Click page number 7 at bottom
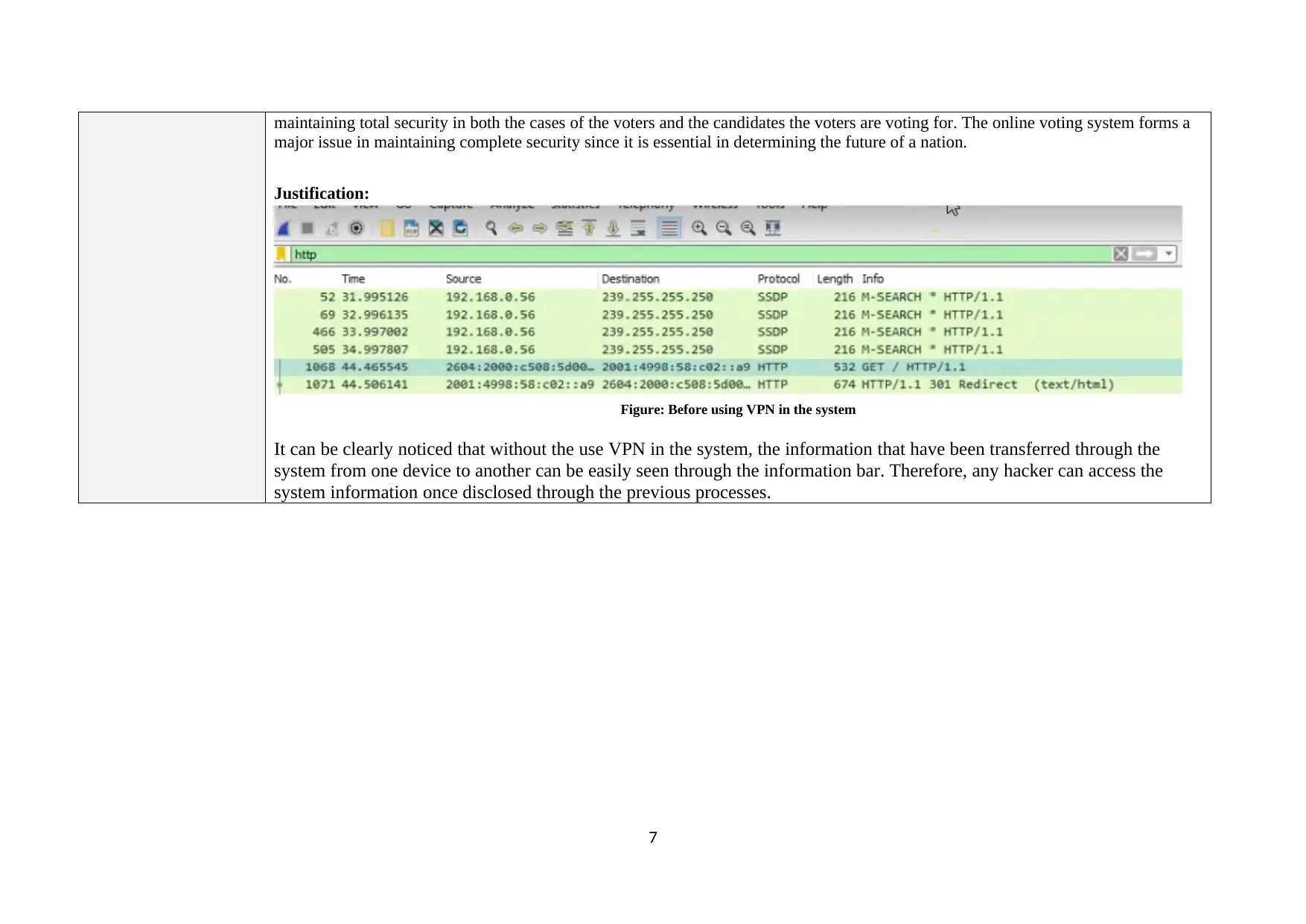Screen dimensions: 1306x924 tap(653, 838)
